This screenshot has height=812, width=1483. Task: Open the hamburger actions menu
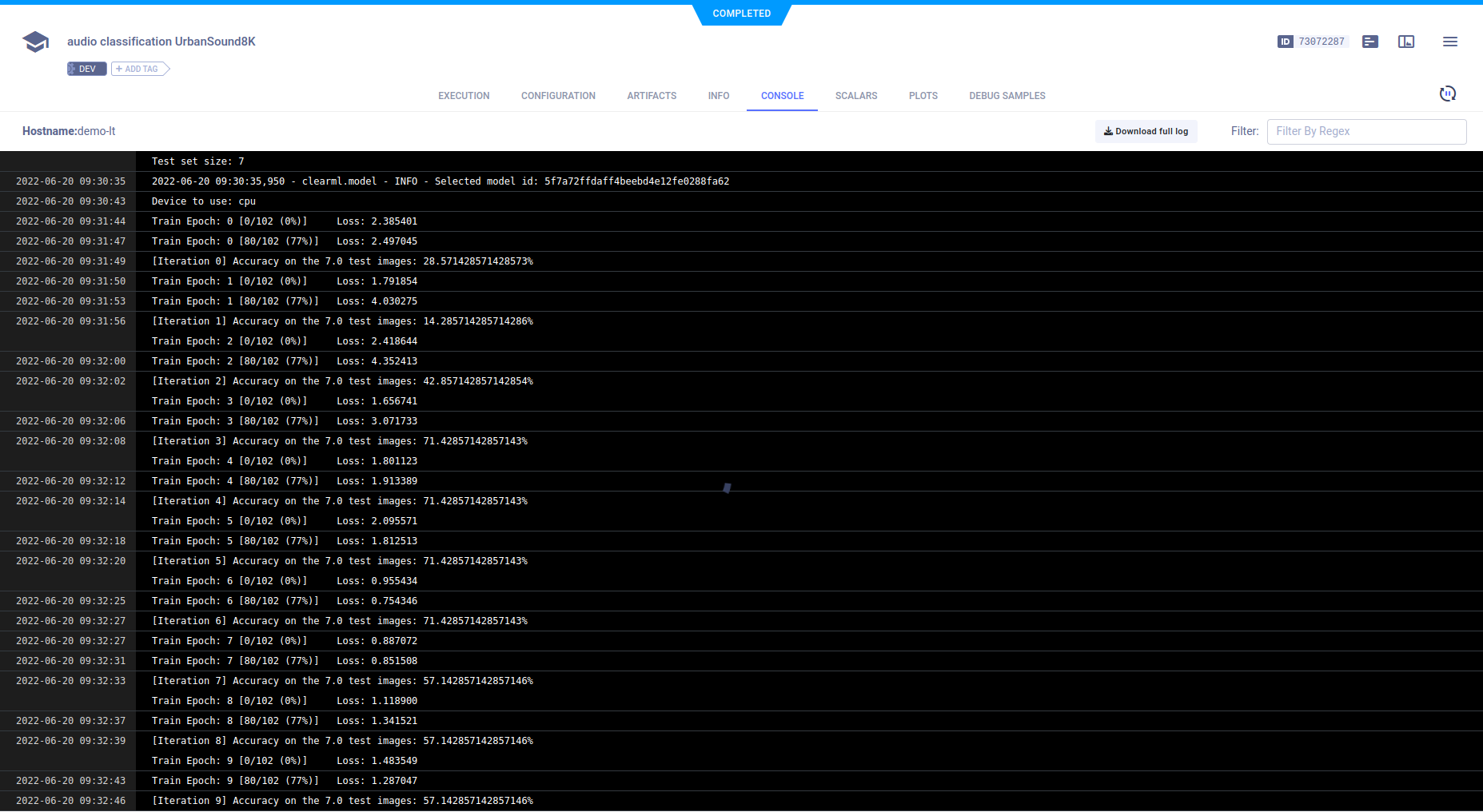[1449, 42]
